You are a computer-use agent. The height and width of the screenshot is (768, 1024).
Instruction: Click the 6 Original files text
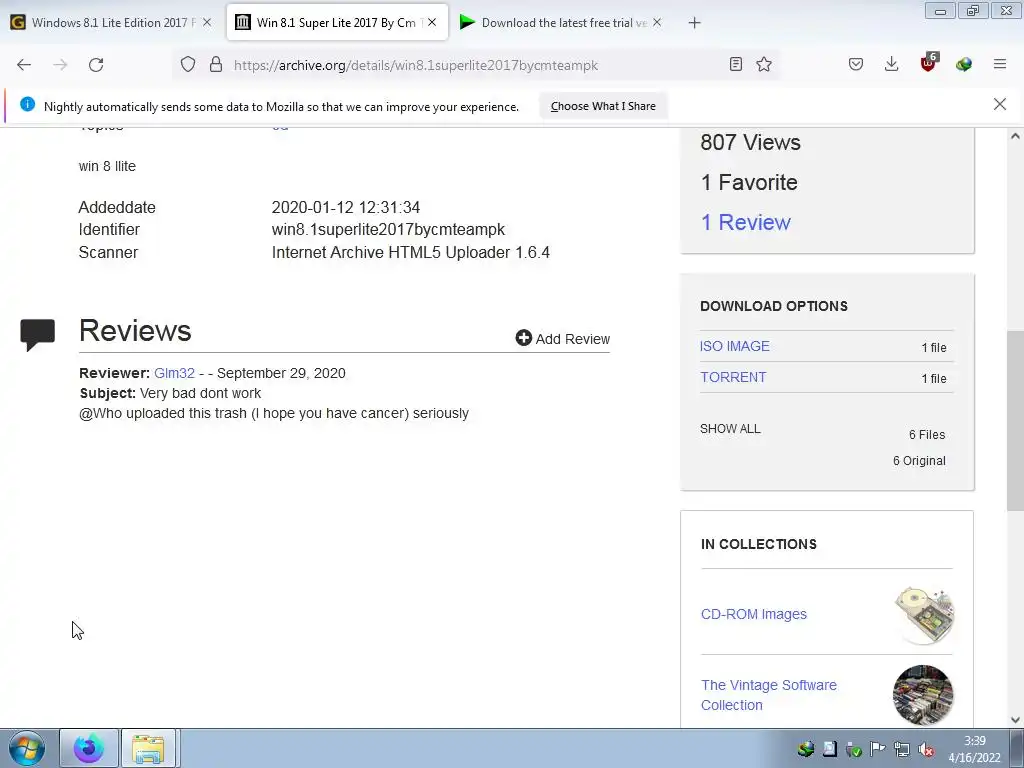[919, 460]
